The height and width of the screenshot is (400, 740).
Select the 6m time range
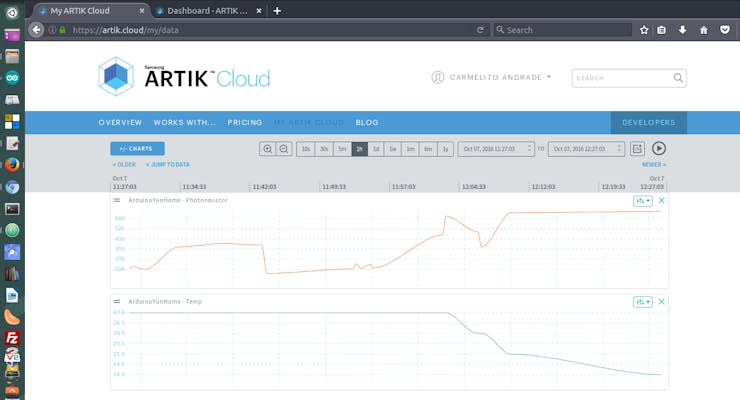pyautogui.click(x=428, y=149)
